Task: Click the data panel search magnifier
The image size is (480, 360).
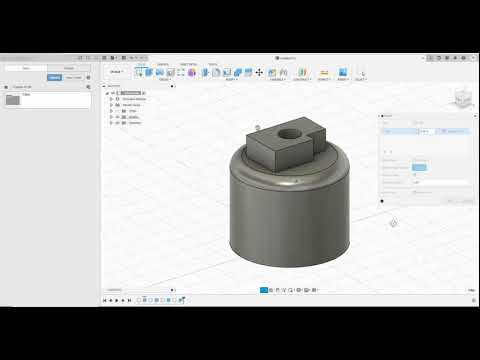Action: click(88, 87)
